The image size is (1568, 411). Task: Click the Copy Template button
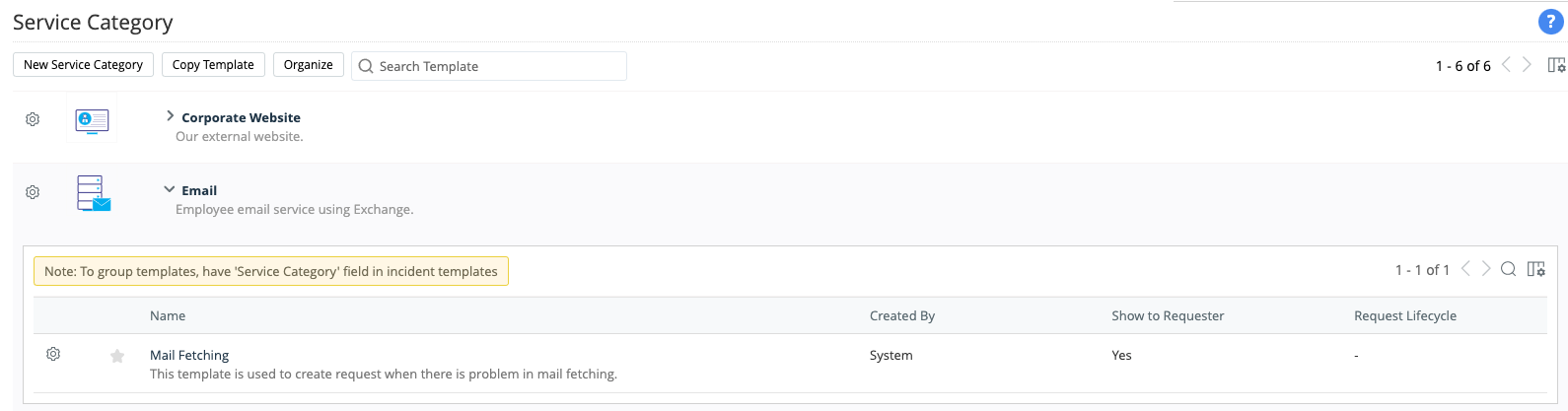(x=213, y=65)
